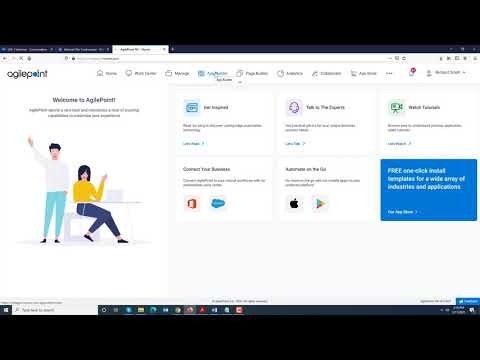Image resolution: width=480 pixels, height=360 pixels.
Task: Click the AgilePoint logo
Action: pos(27,74)
